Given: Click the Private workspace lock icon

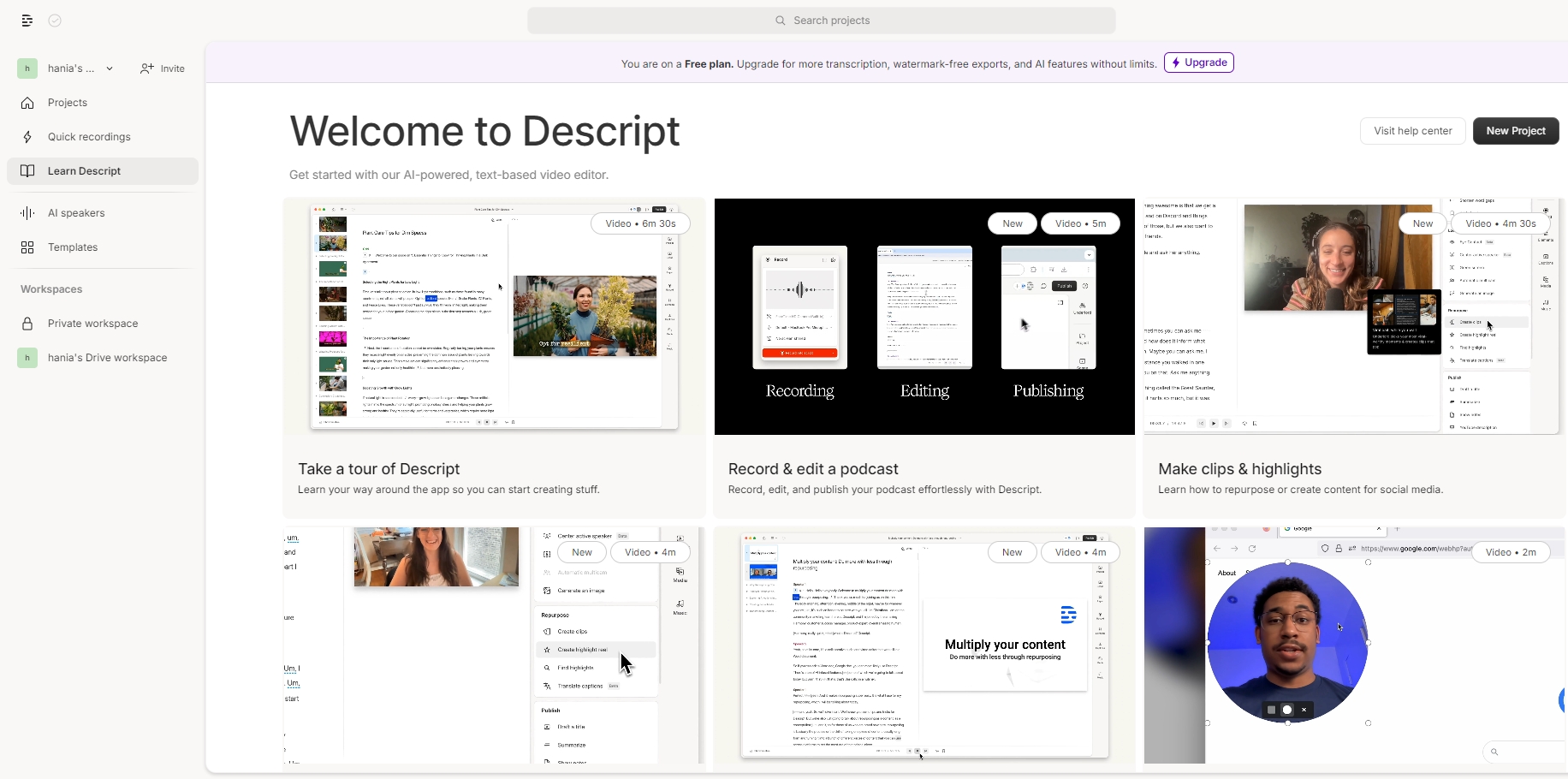Looking at the screenshot, I should 27,324.
